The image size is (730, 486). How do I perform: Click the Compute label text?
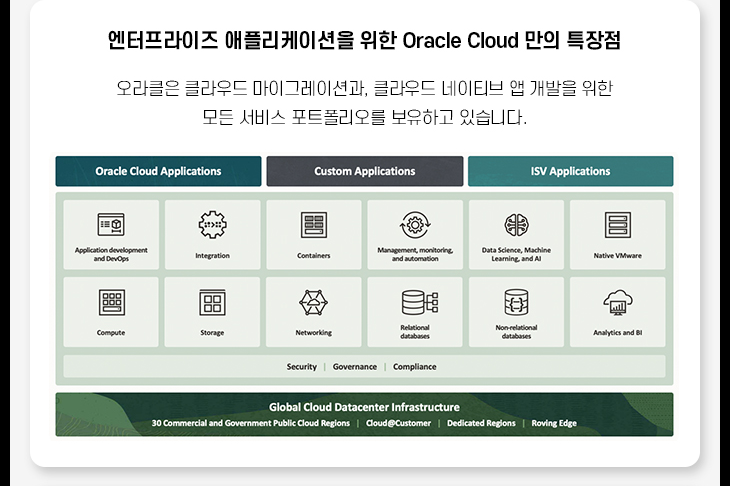tap(111, 333)
